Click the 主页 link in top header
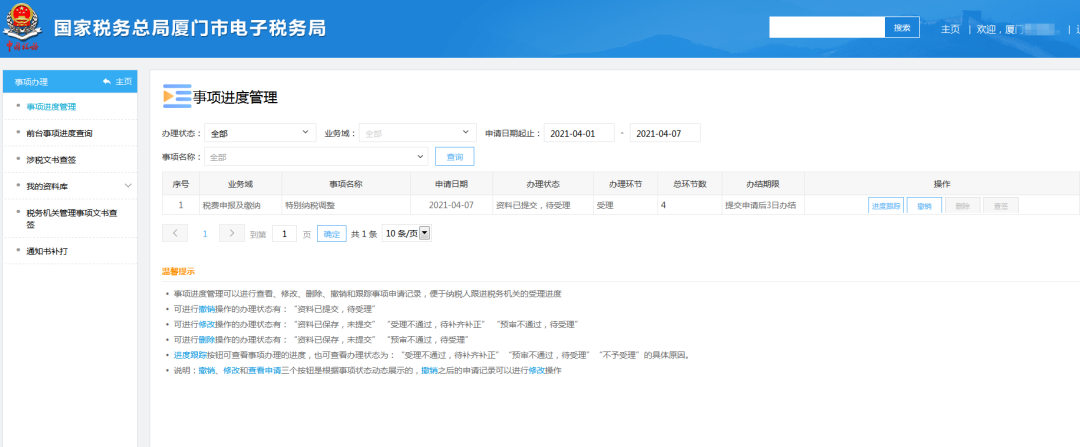The height and width of the screenshot is (447, 1080). point(950,29)
